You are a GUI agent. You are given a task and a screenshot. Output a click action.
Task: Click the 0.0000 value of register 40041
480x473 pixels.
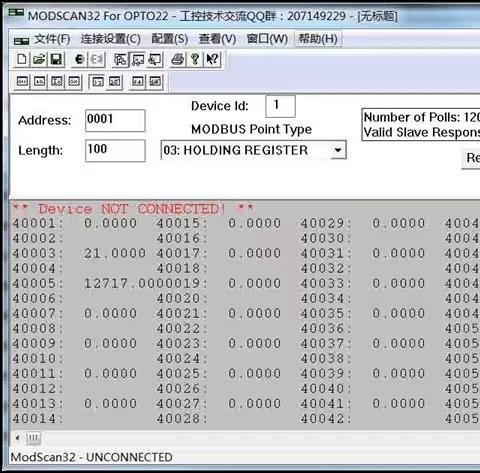[x=398, y=404]
